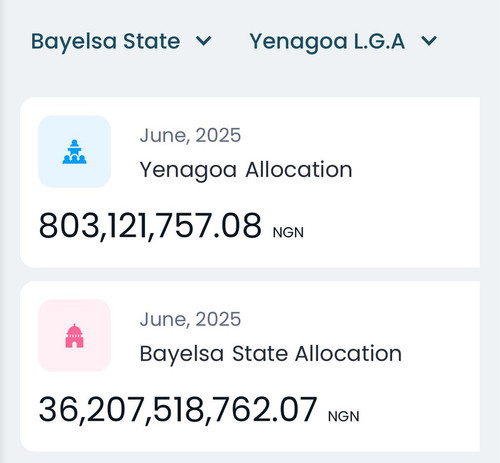
Task: Open the Yenagoa L.G.A selector label
Action: (x=327, y=42)
